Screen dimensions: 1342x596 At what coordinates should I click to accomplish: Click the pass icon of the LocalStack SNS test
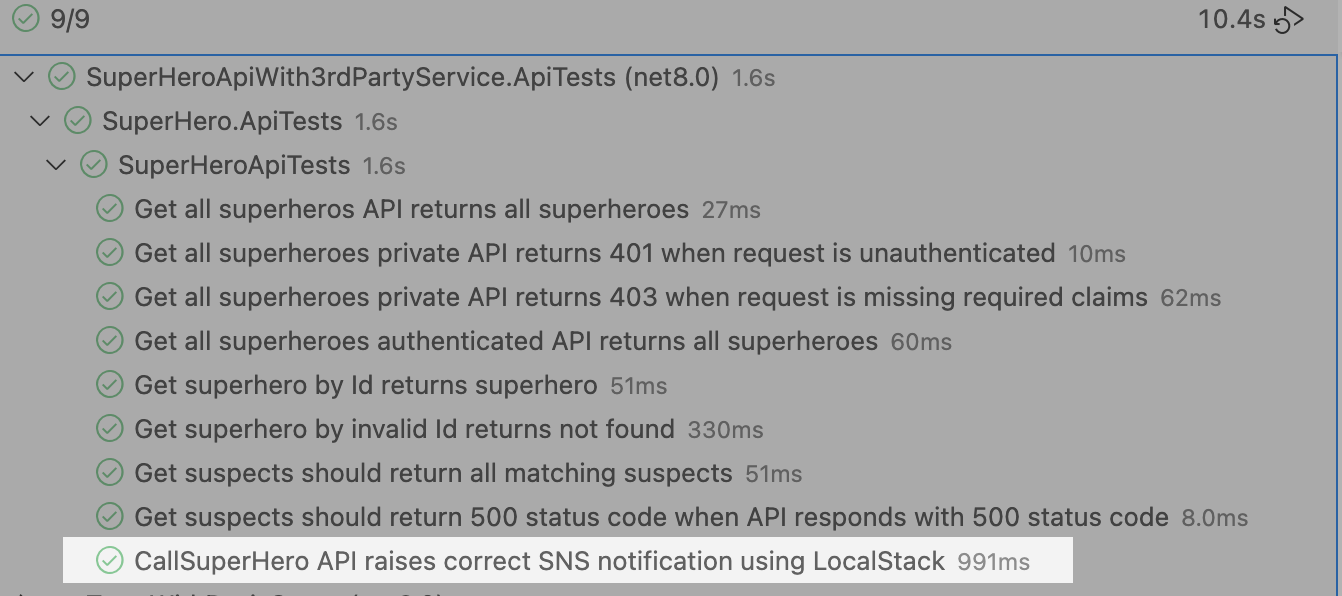pyautogui.click(x=109, y=561)
